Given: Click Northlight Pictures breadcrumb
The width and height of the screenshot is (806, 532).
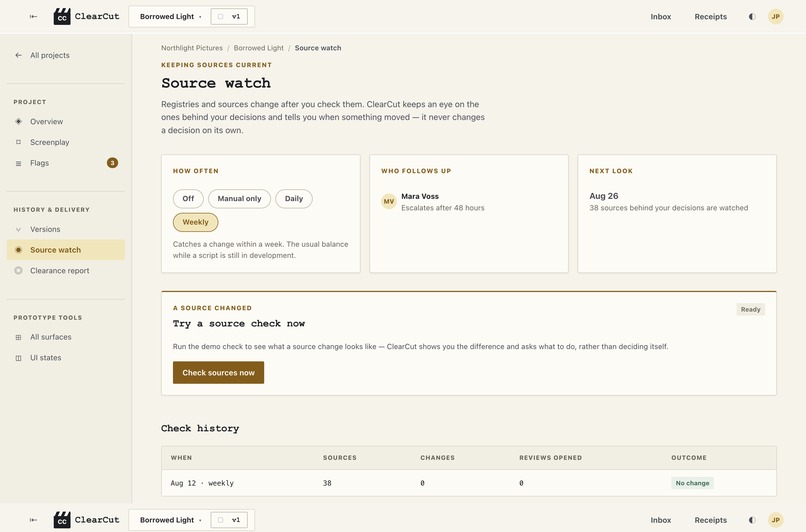Looking at the screenshot, I should coord(192,48).
